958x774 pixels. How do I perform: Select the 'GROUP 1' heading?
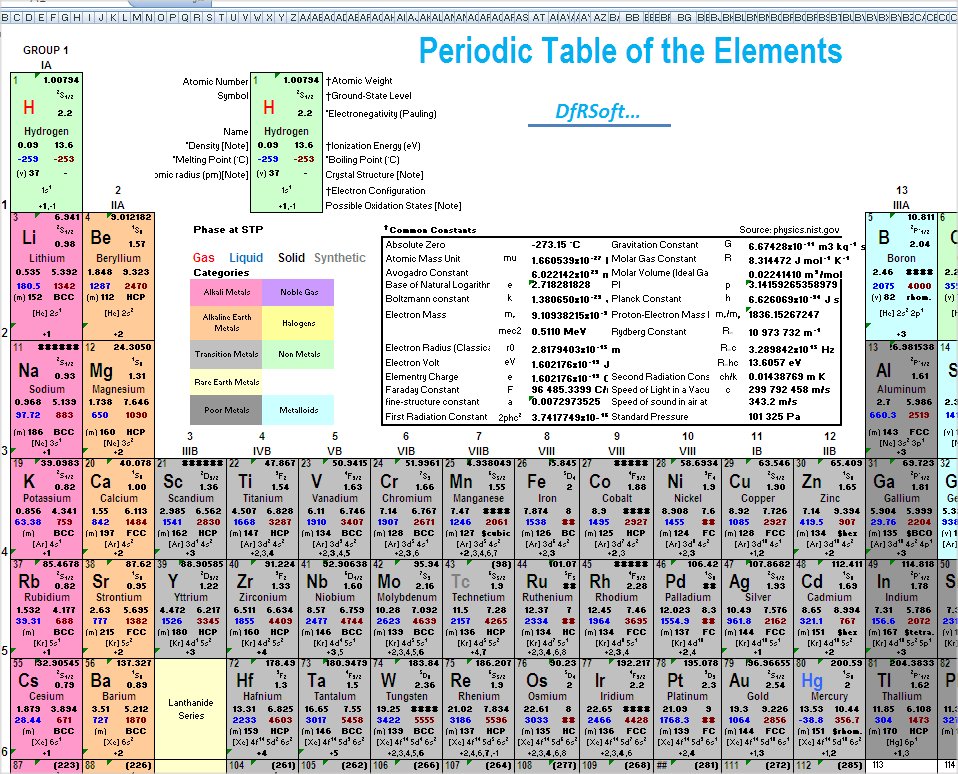coord(46,50)
